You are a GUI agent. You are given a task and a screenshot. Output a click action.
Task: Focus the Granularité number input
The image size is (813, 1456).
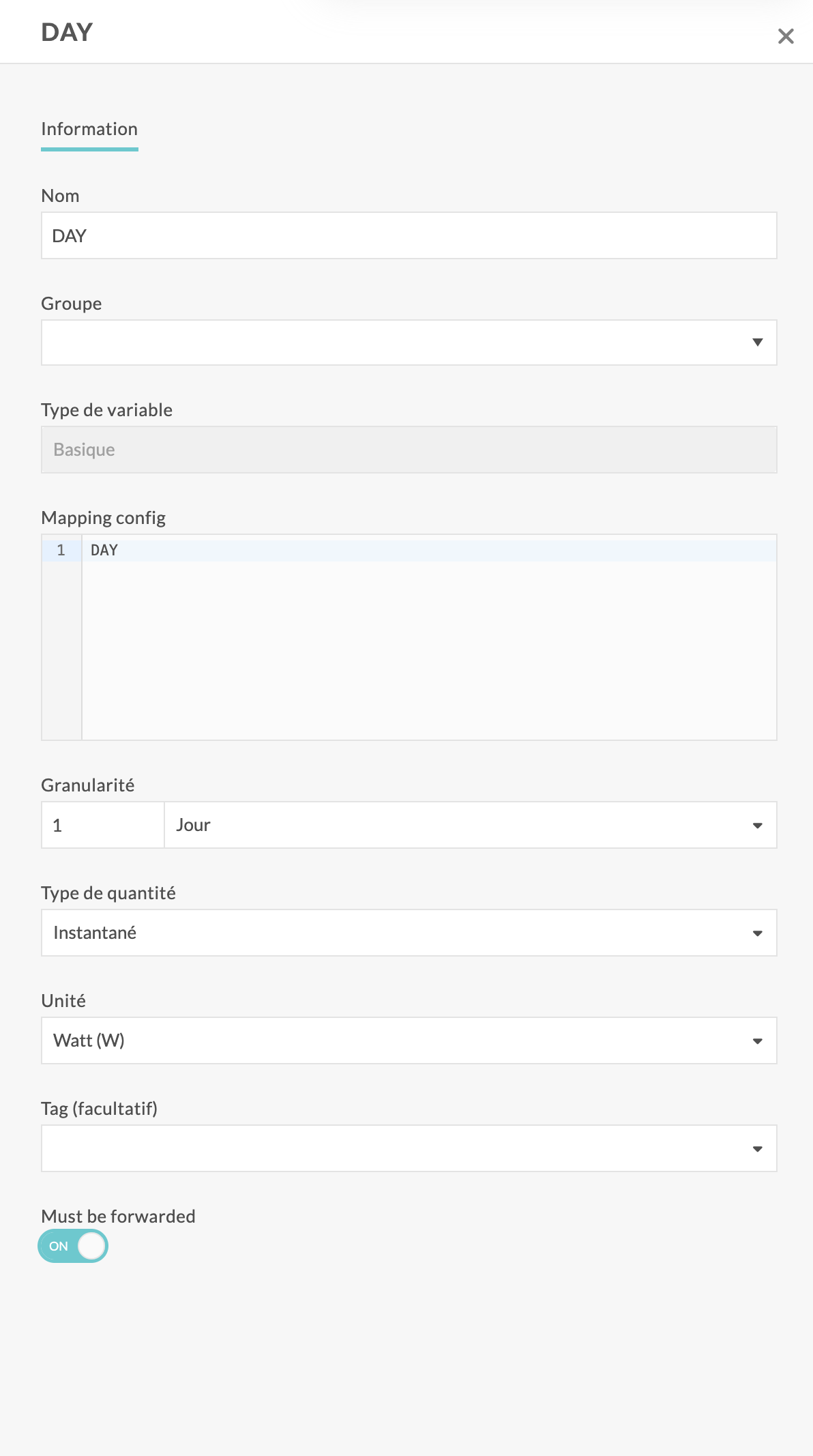pyautogui.click(x=102, y=825)
